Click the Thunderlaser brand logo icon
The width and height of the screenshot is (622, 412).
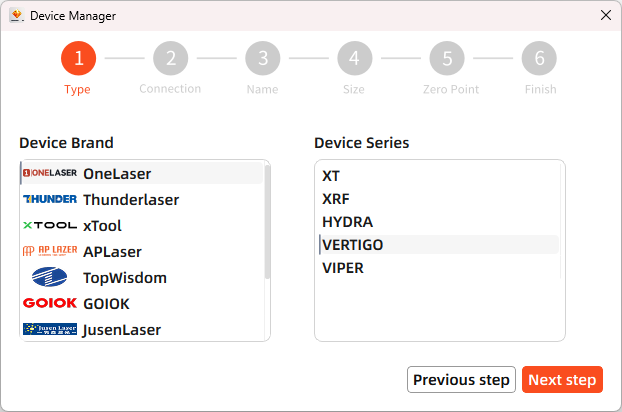pos(50,199)
